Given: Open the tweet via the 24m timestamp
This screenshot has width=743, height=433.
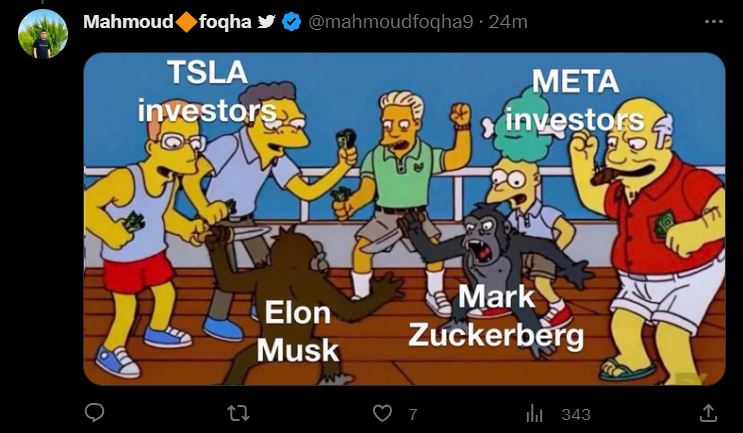Looking at the screenshot, I should click(x=508, y=22).
